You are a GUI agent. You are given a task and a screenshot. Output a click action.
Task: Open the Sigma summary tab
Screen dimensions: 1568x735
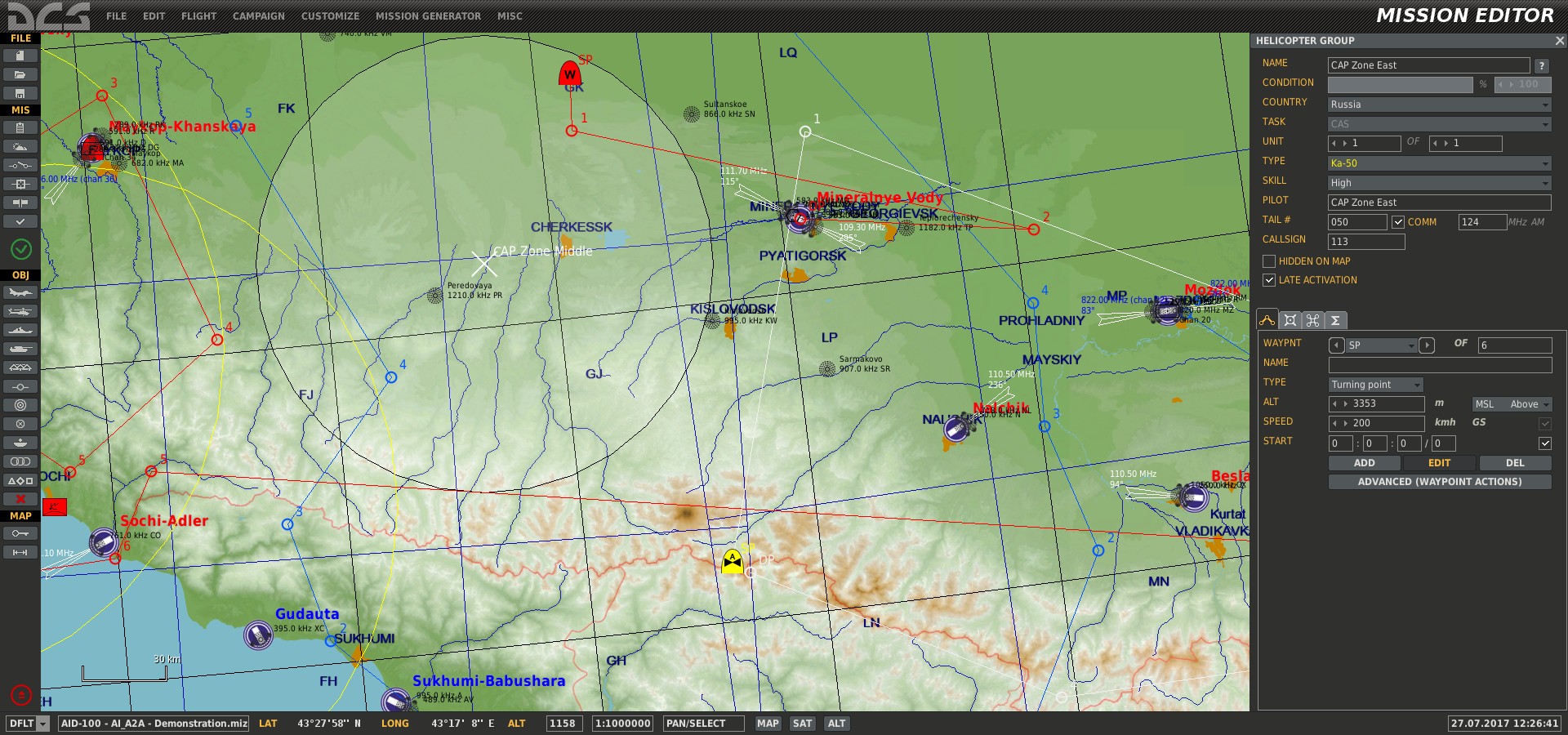click(1335, 321)
